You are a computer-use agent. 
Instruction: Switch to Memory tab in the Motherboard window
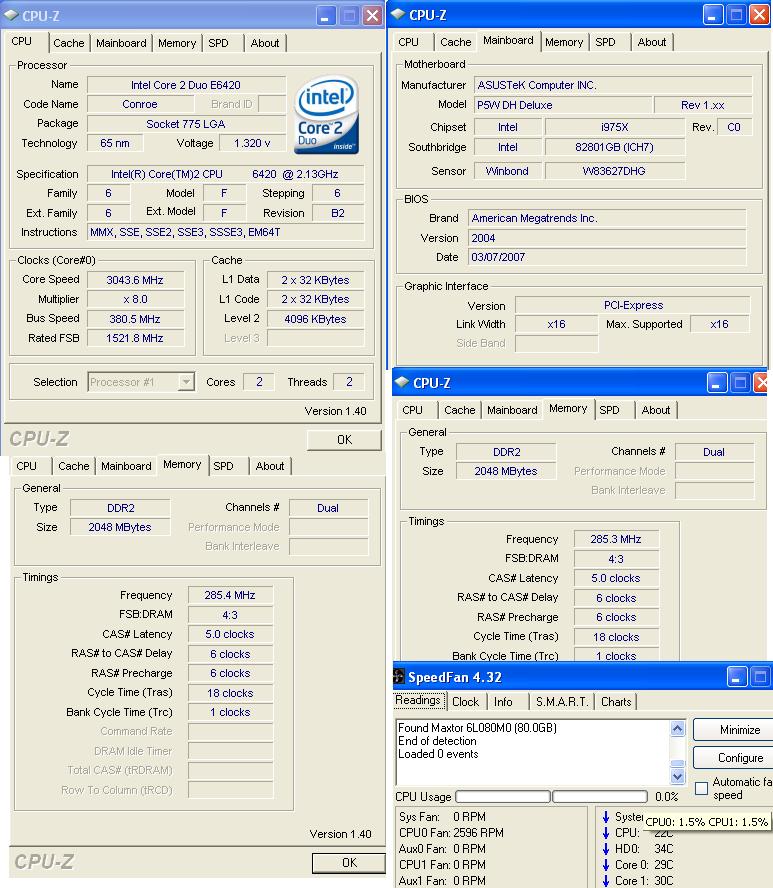click(564, 42)
